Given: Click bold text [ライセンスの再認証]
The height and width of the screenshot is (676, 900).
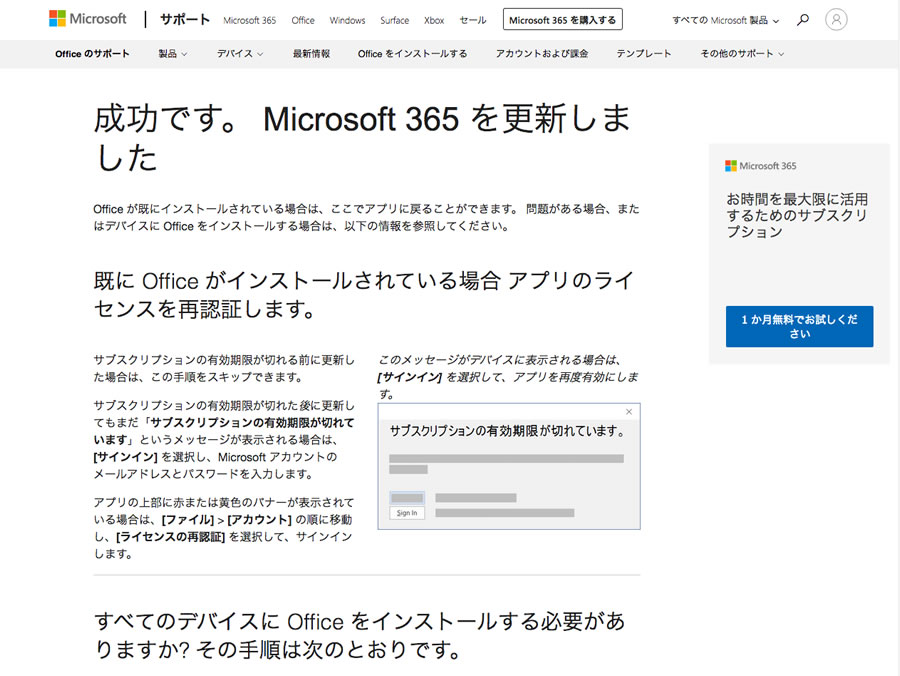Looking at the screenshot, I should [170, 537].
